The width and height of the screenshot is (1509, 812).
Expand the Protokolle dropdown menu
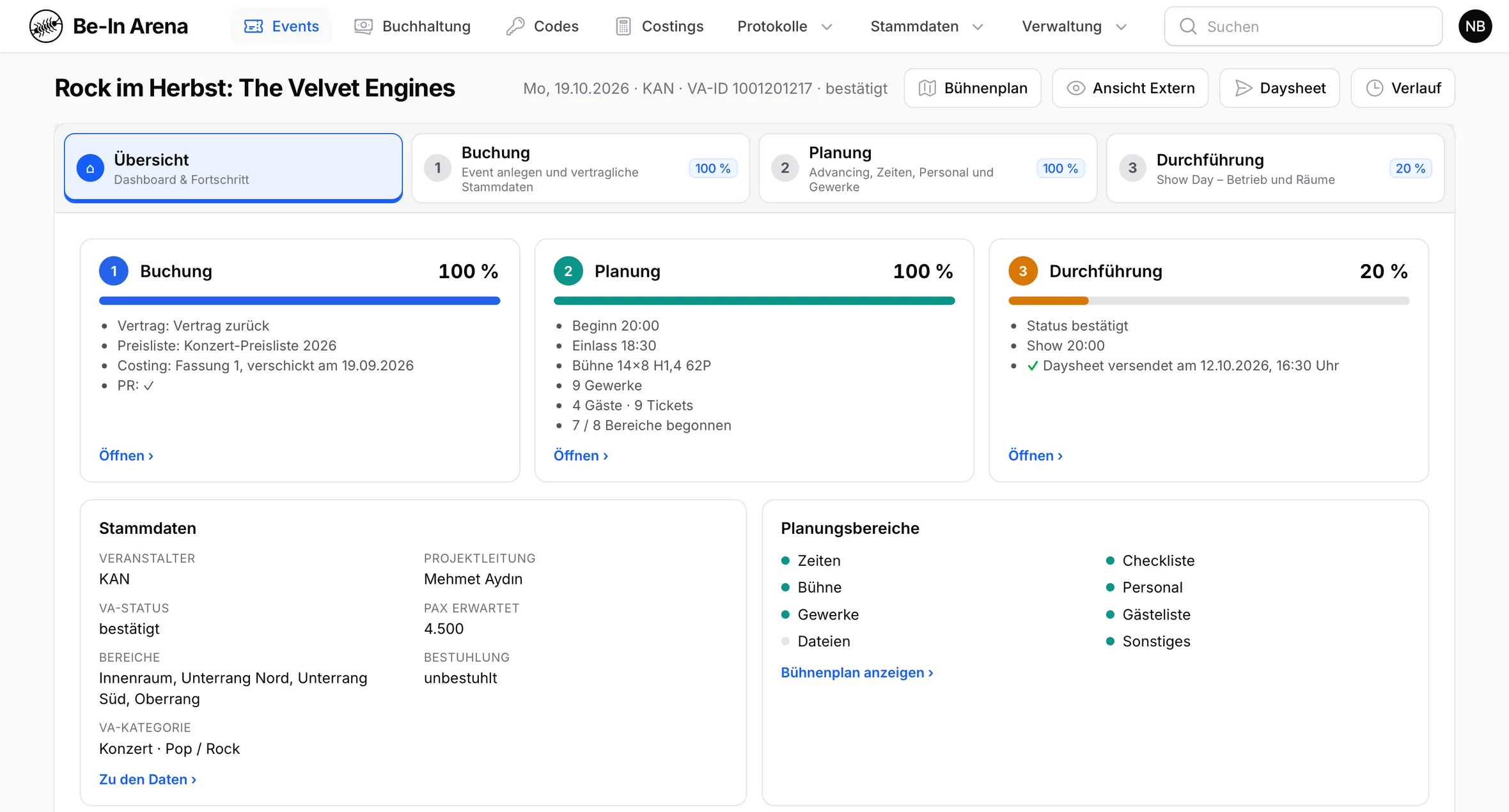tap(785, 26)
